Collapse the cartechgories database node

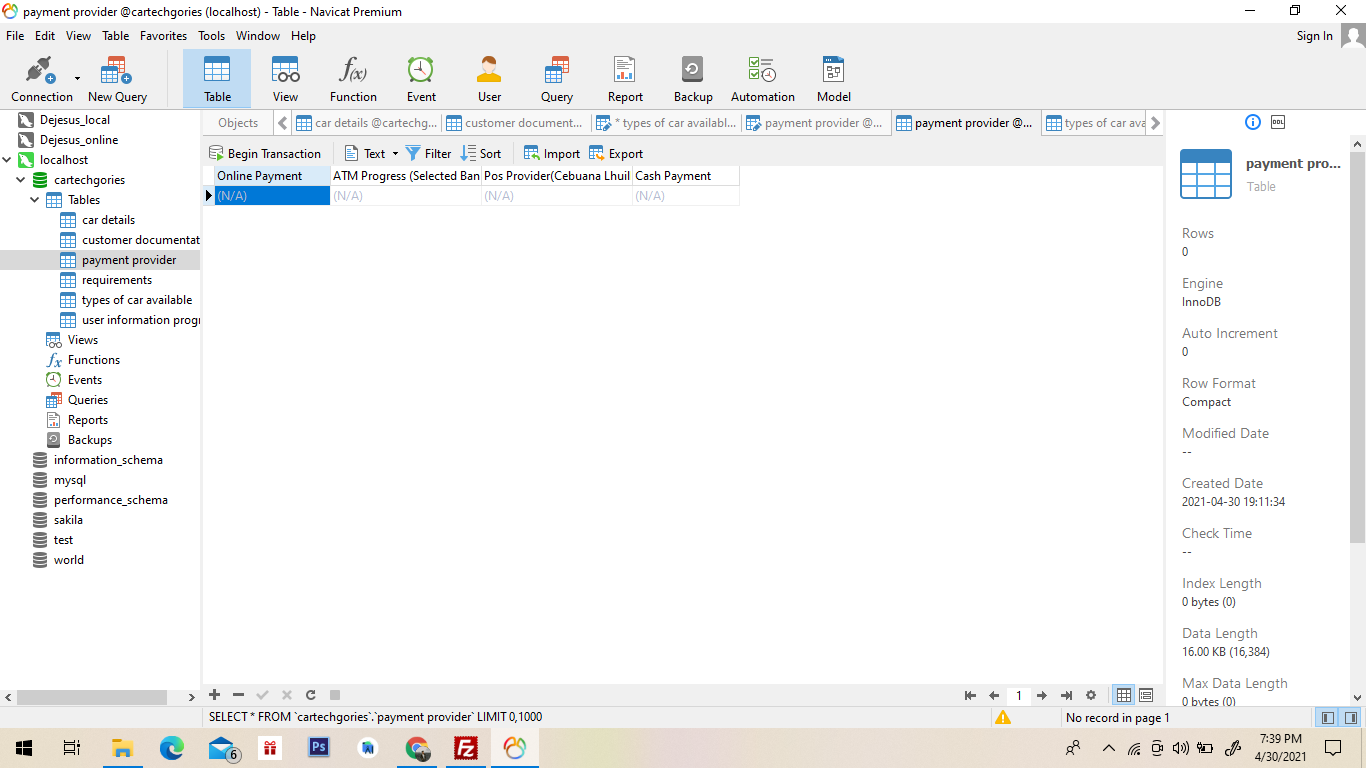21,180
